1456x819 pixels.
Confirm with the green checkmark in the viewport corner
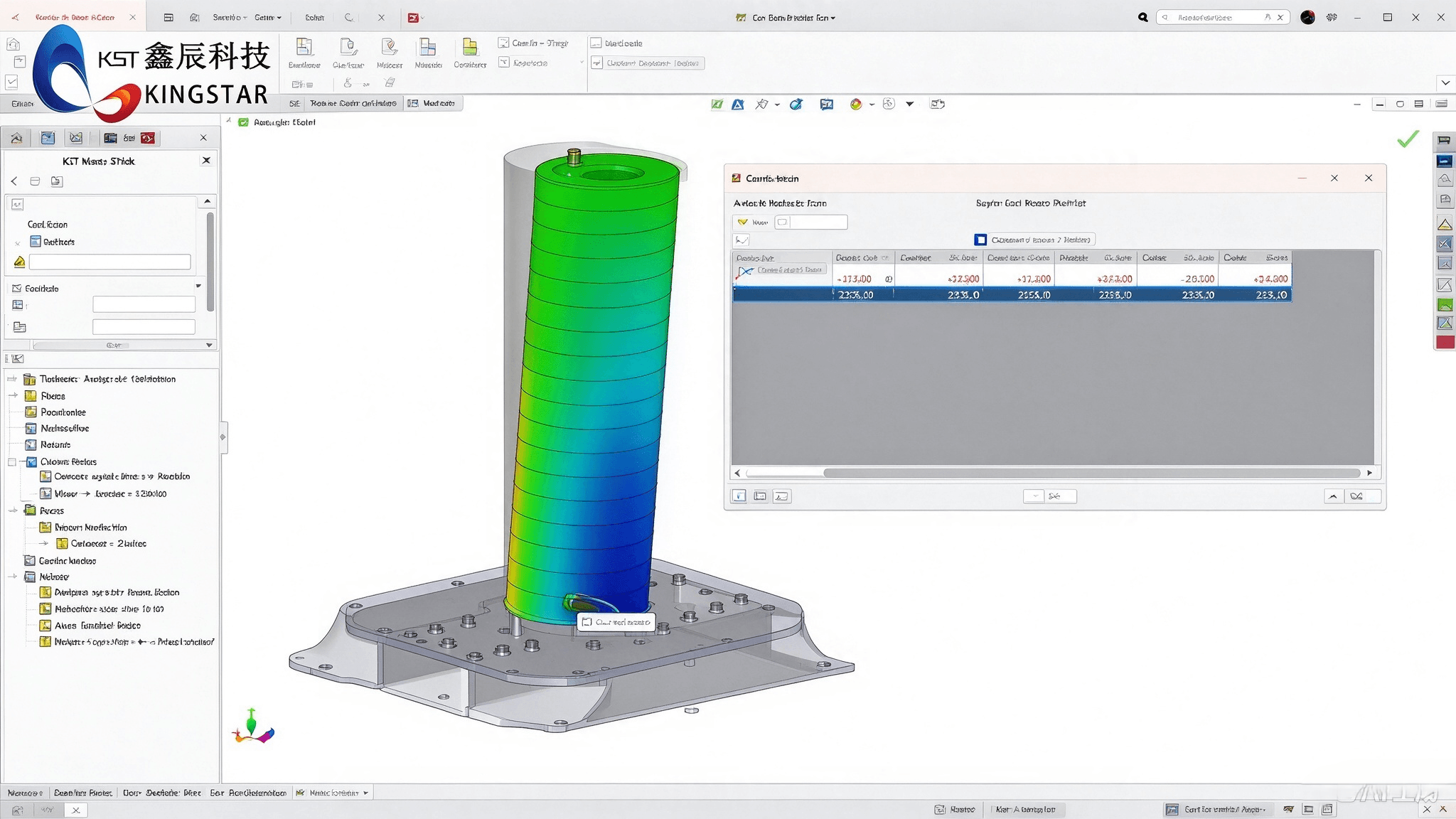coord(1408,139)
